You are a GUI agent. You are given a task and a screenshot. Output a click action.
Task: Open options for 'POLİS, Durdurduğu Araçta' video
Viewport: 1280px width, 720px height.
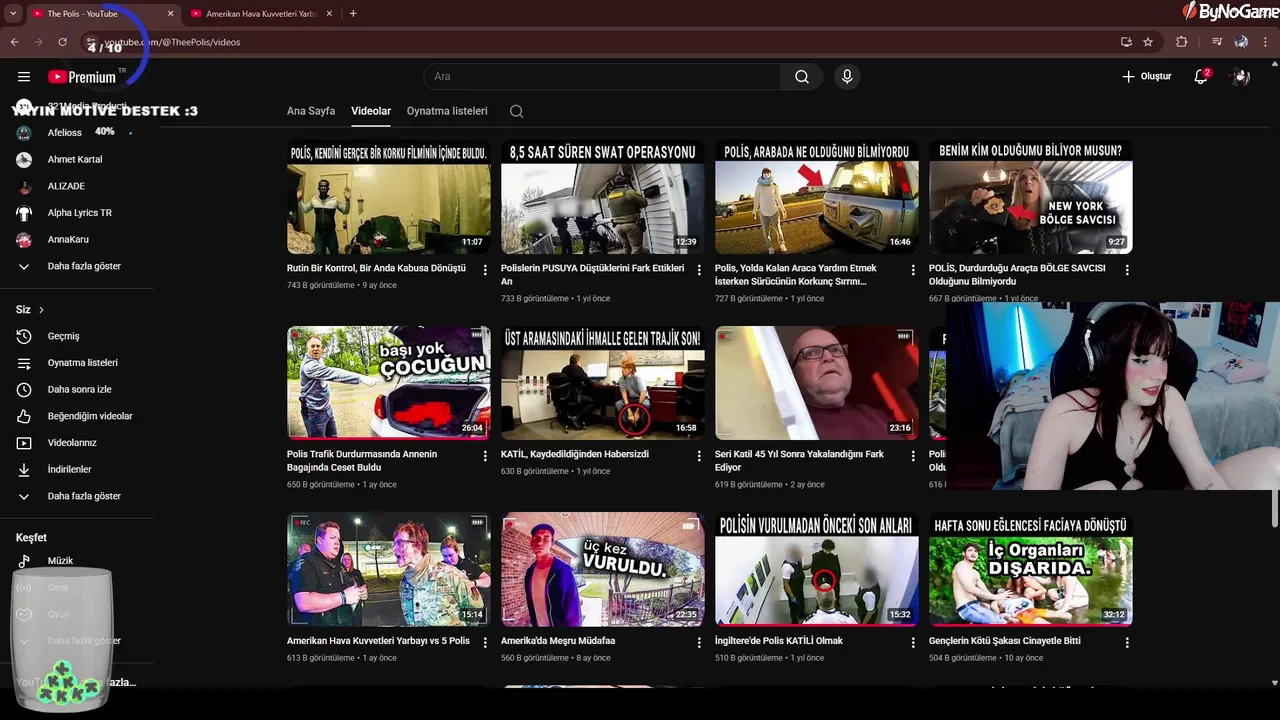click(1127, 270)
